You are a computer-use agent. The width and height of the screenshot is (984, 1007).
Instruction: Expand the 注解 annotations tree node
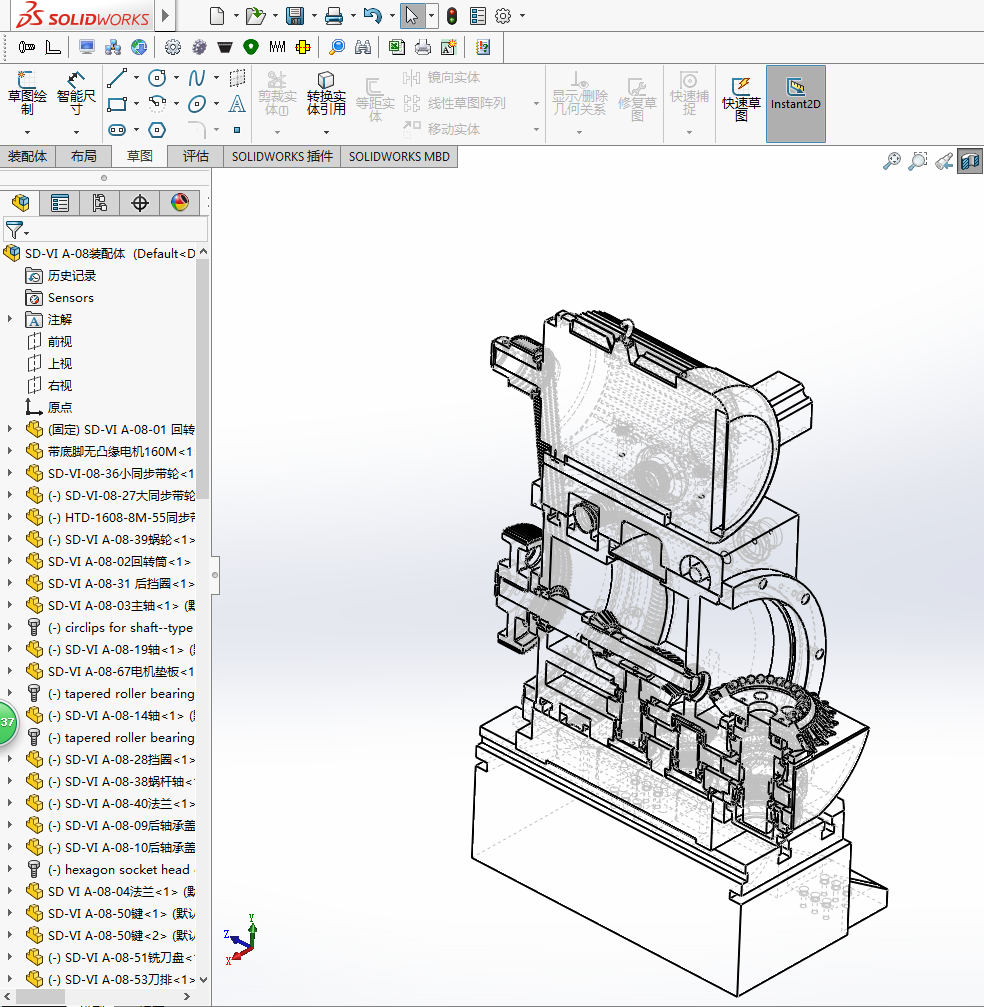tap(10, 319)
